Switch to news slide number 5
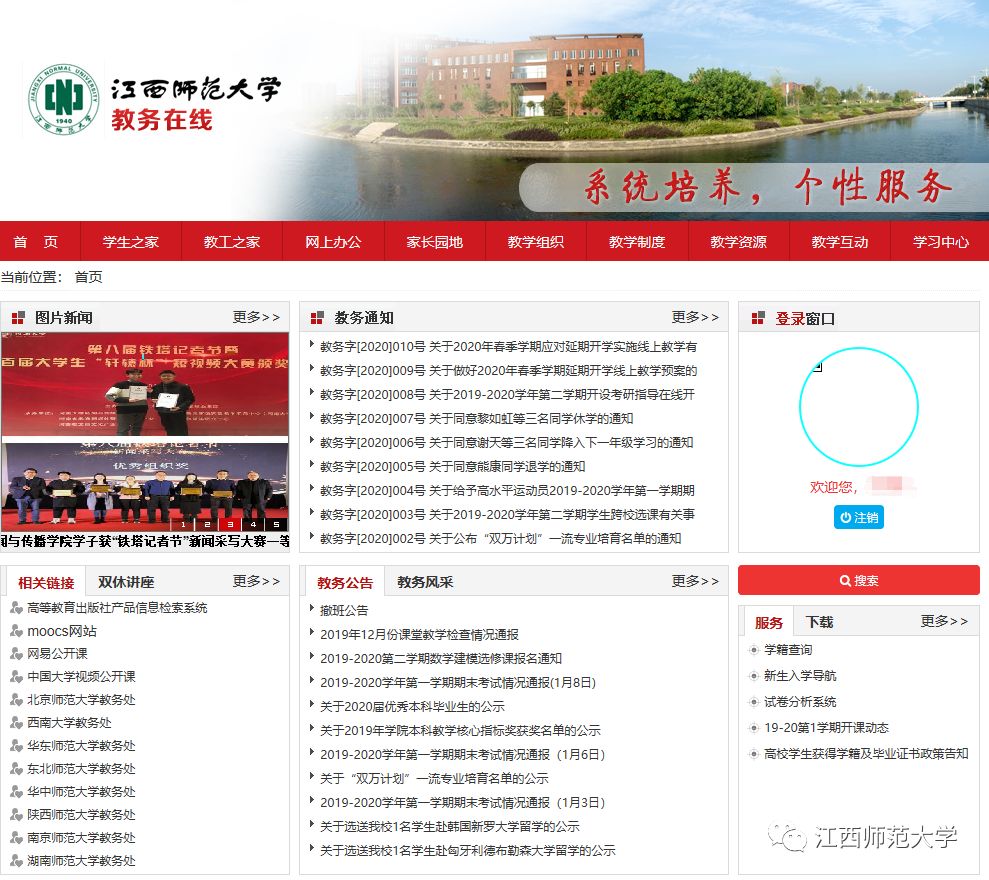This screenshot has width=989, height=880. (276, 524)
